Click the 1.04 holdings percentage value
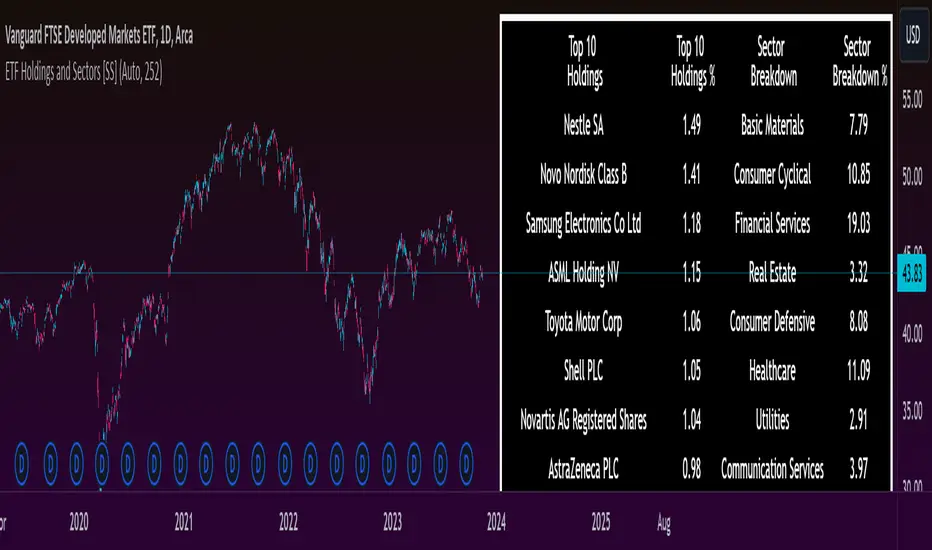 click(691, 420)
